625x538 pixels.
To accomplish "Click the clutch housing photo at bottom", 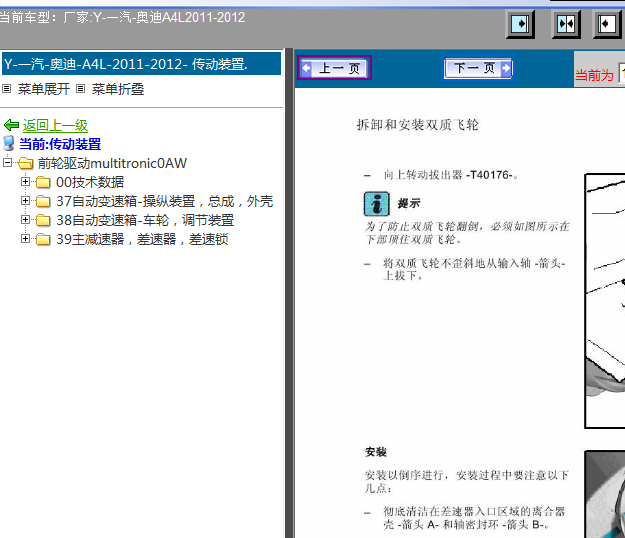I will click(x=605, y=494).
